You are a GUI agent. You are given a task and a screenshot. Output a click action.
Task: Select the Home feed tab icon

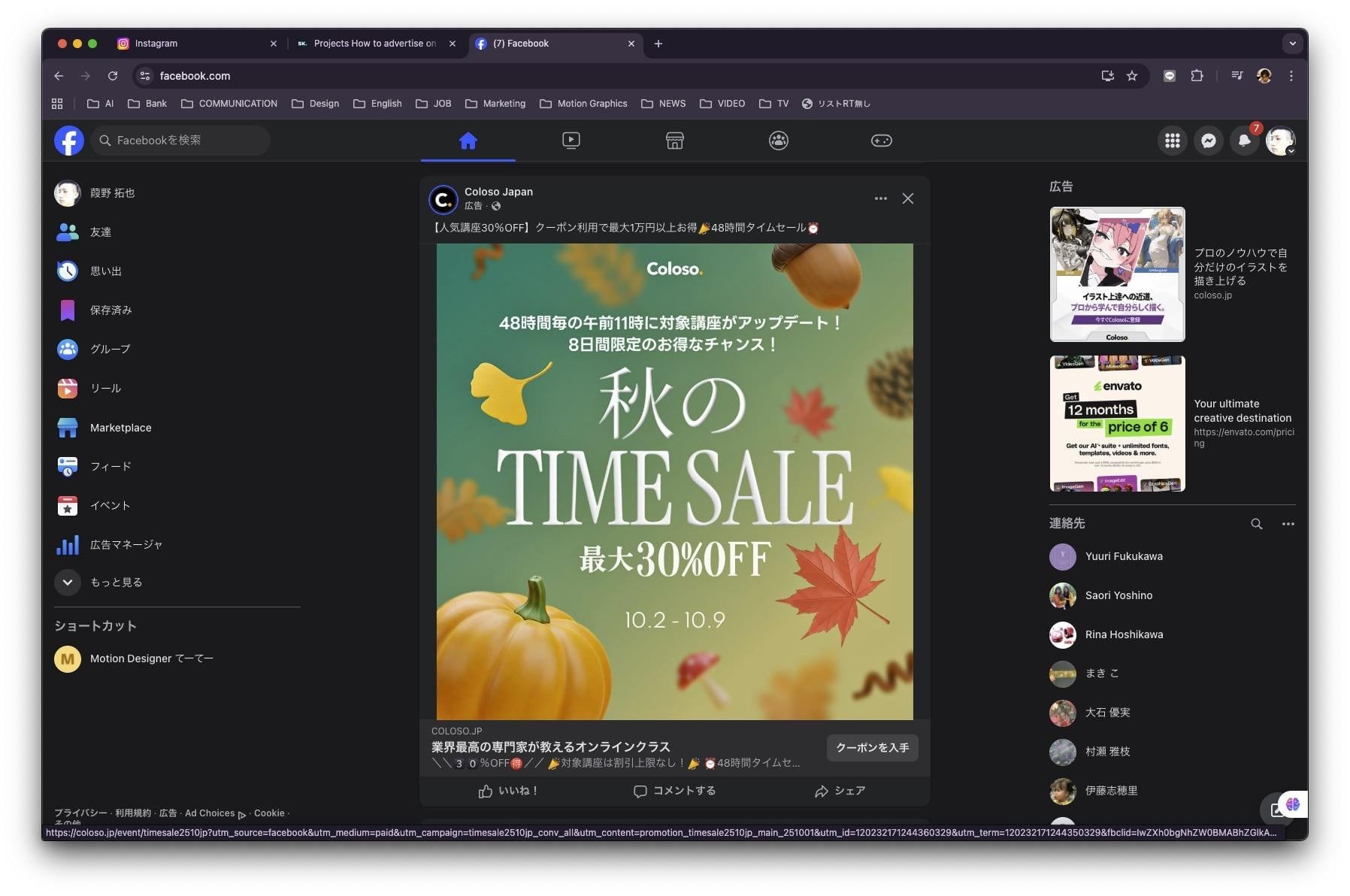point(468,141)
